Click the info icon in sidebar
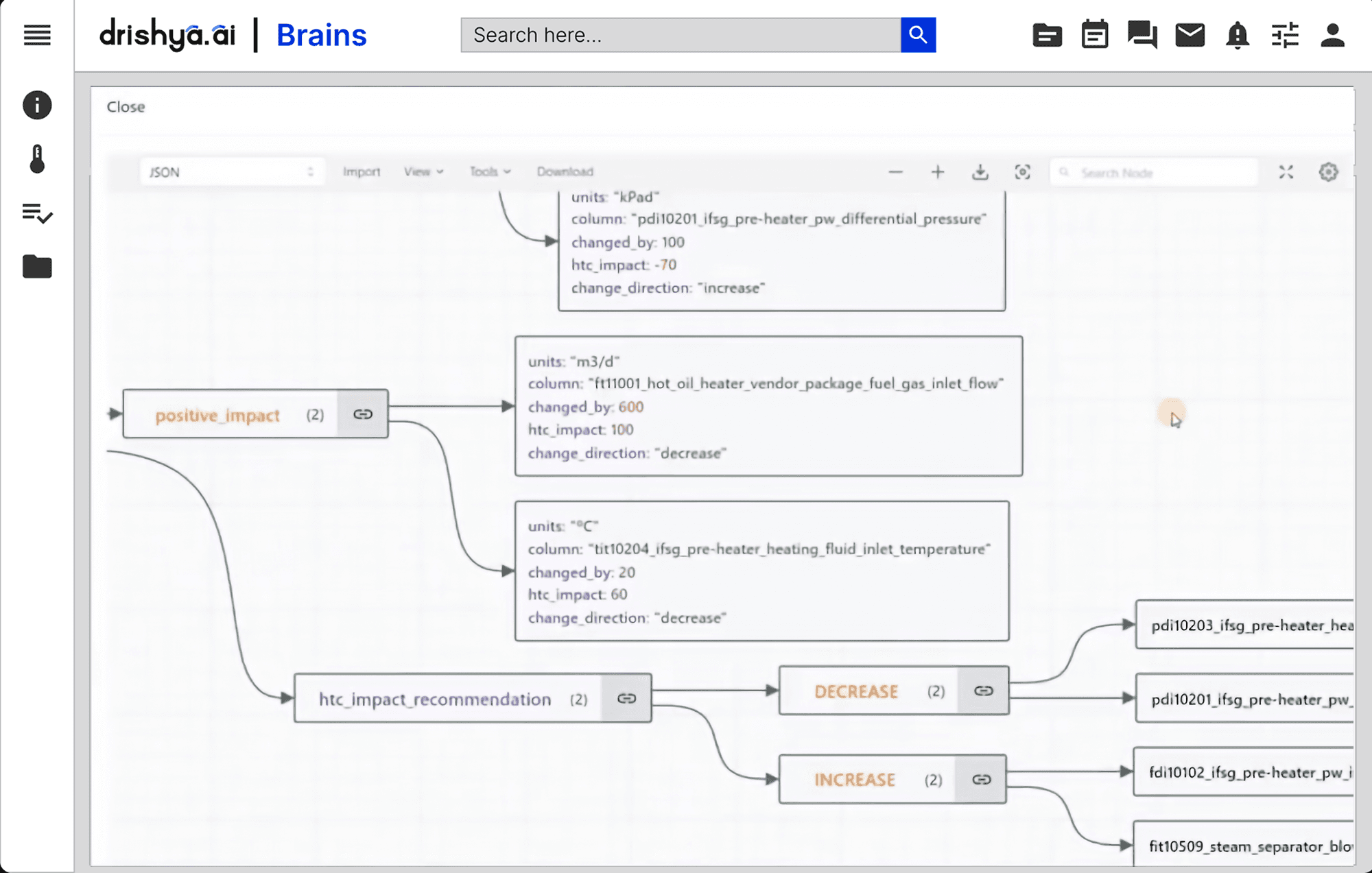This screenshot has height=873, width=1372. point(37,105)
